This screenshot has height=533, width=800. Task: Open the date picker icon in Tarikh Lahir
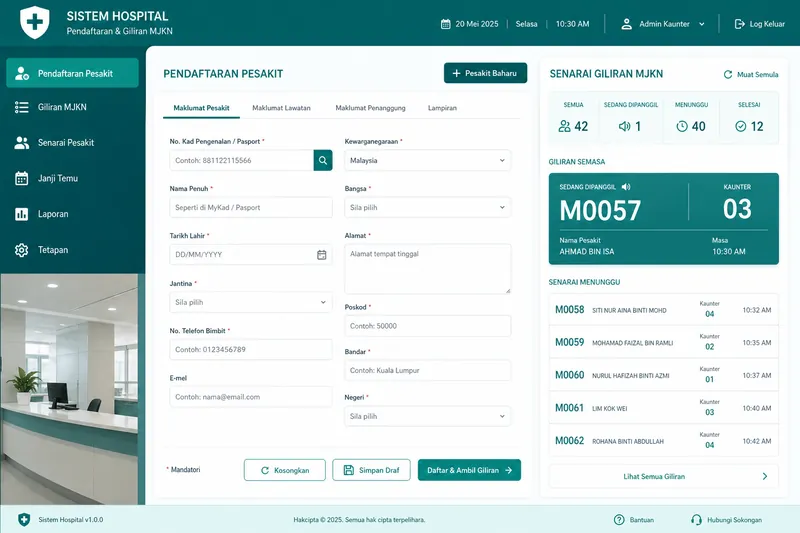[321, 255]
